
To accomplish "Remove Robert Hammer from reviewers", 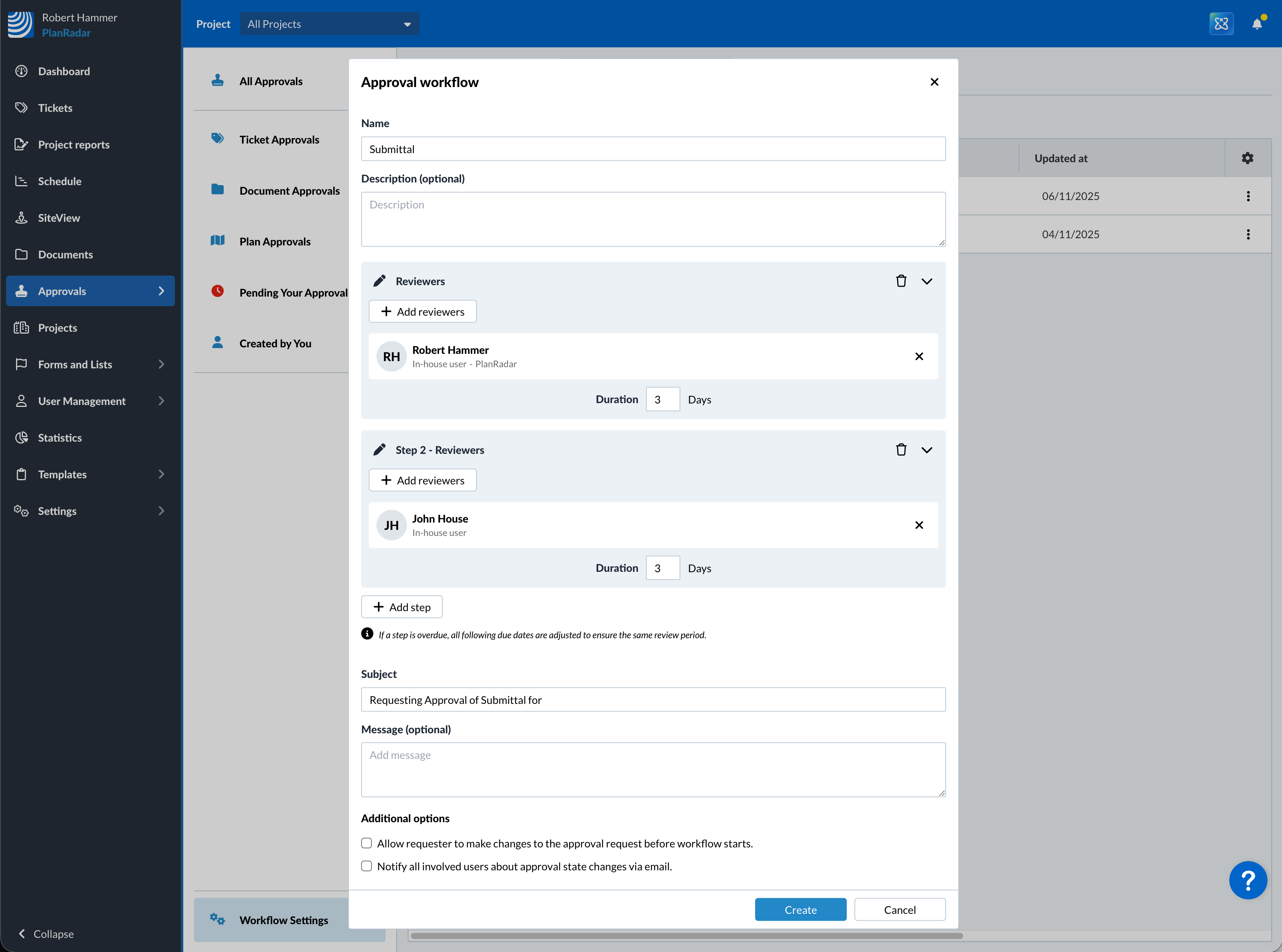I will 919,356.
